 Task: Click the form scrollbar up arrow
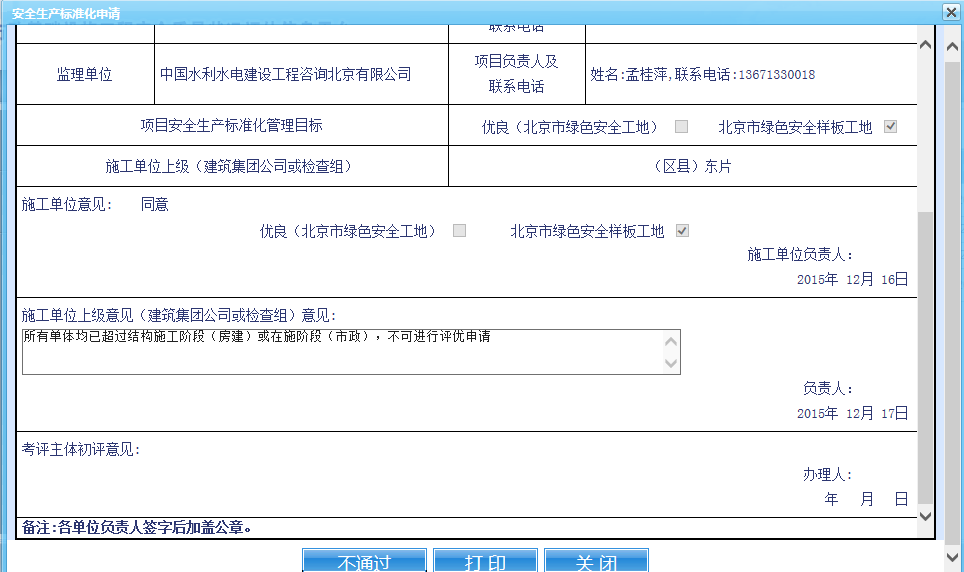coord(925,46)
